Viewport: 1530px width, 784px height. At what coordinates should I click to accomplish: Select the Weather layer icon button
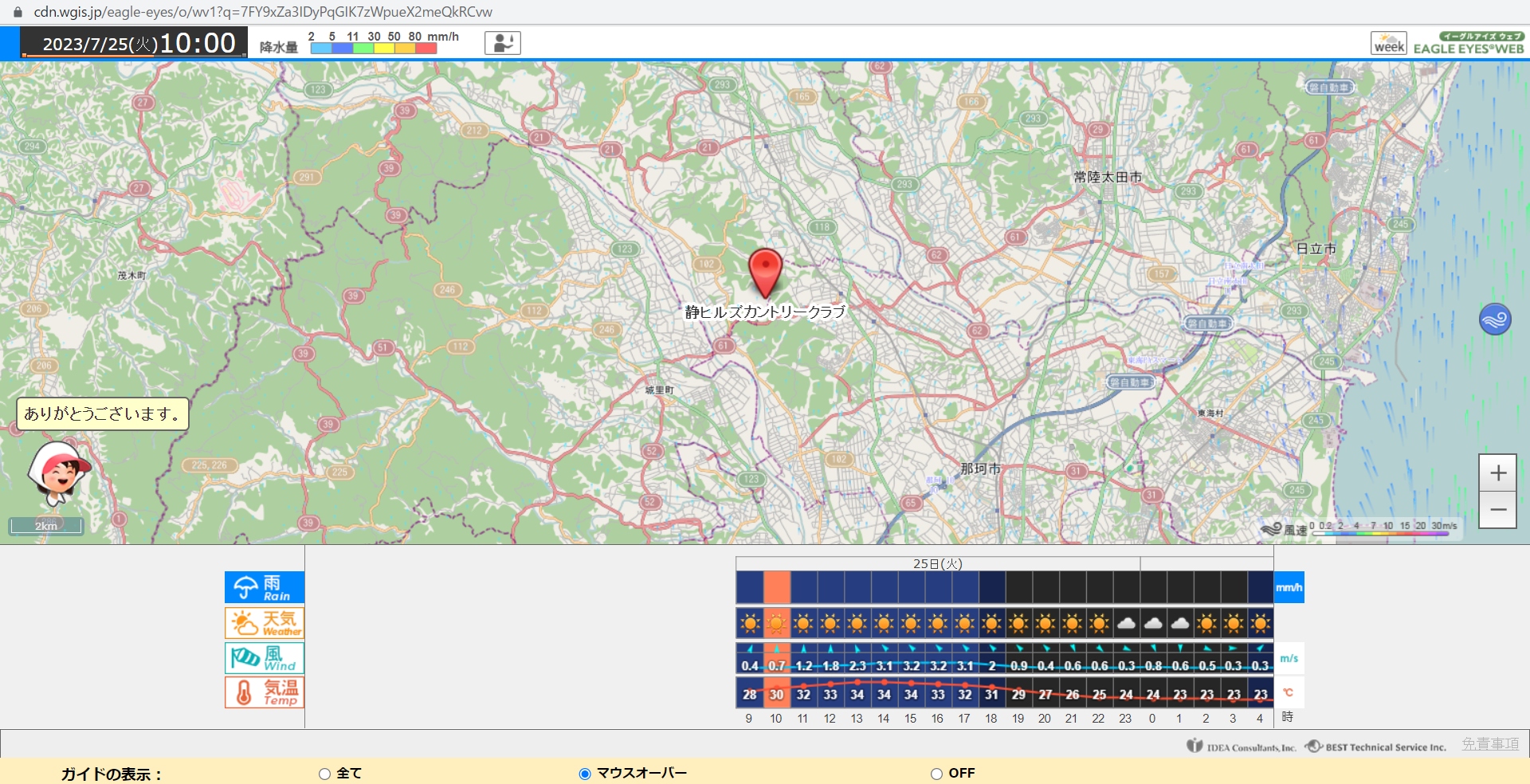[x=264, y=622]
